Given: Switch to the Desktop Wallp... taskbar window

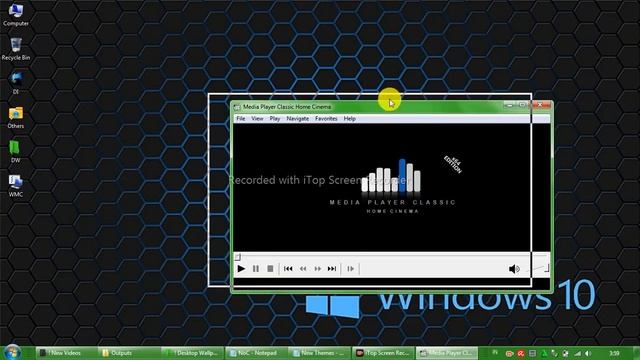Looking at the screenshot, I should (x=193, y=353).
